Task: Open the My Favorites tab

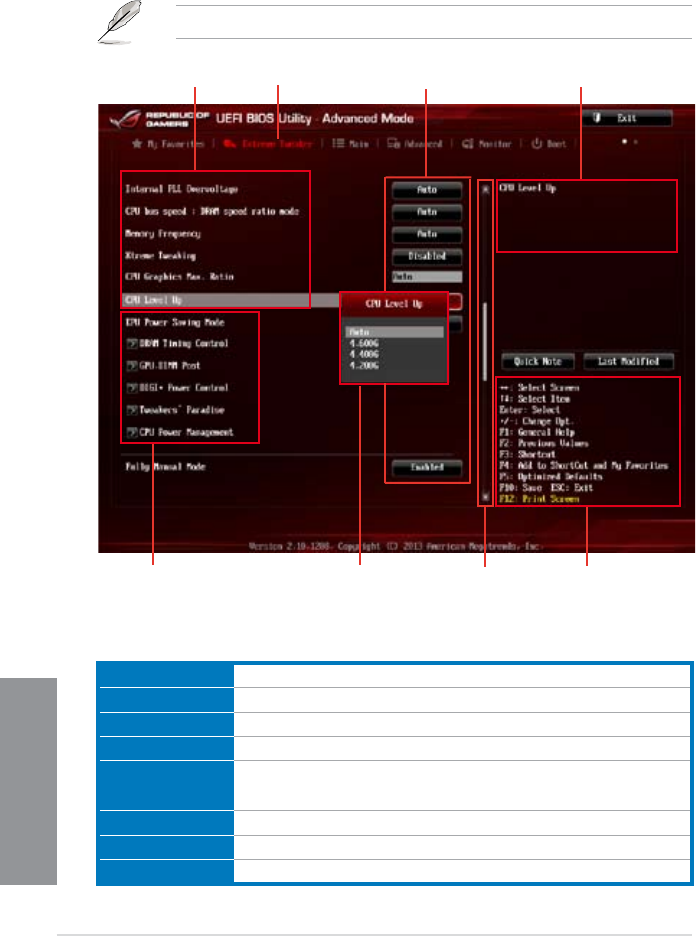Action: coord(168,144)
